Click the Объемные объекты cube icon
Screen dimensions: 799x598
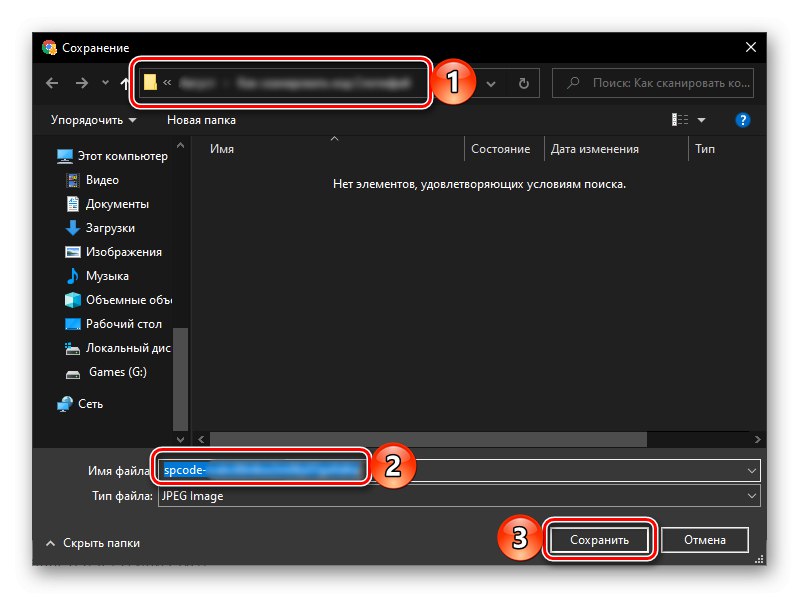pyautogui.click(x=73, y=300)
